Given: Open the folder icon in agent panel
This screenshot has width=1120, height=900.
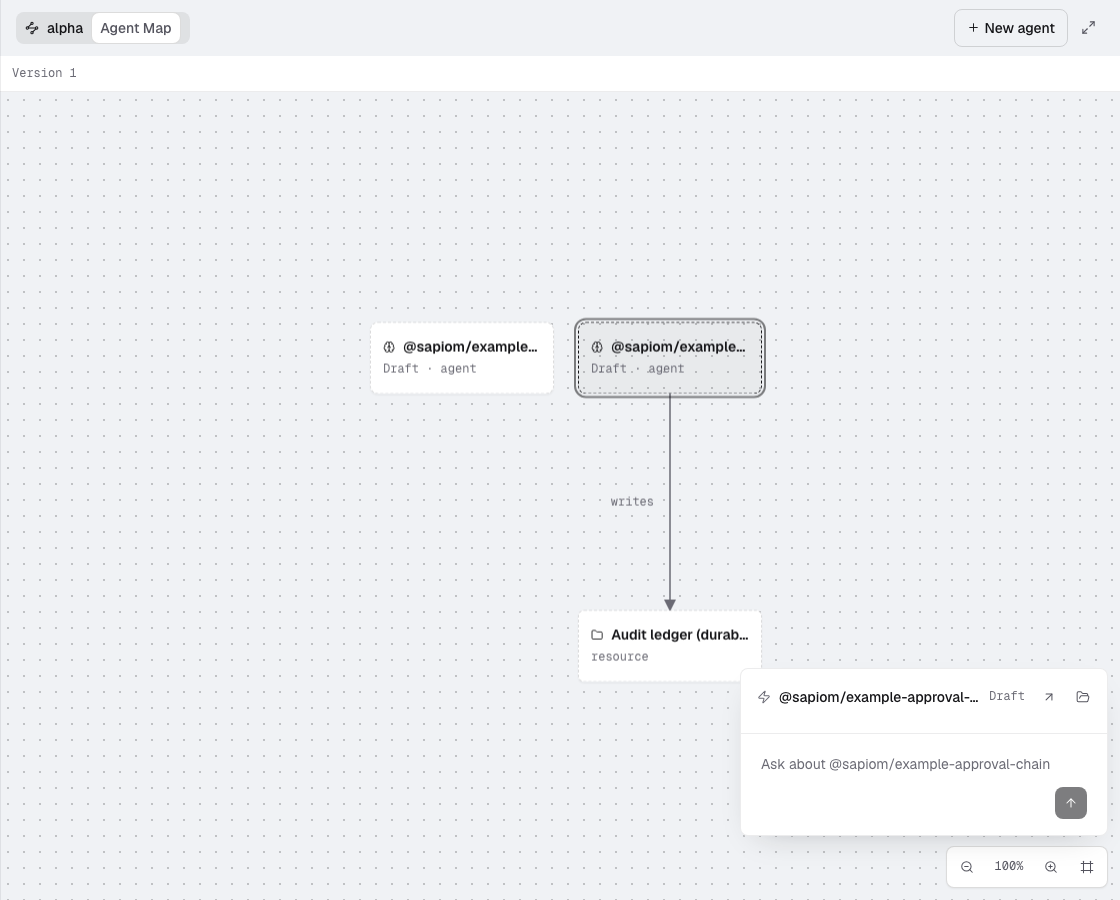Looking at the screenshot, I should pyautogui.click(x=1082, y=696).
